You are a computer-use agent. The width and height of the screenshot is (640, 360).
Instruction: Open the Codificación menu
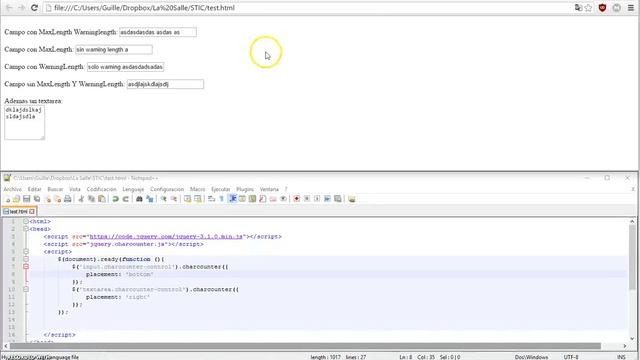pos(102,189)
